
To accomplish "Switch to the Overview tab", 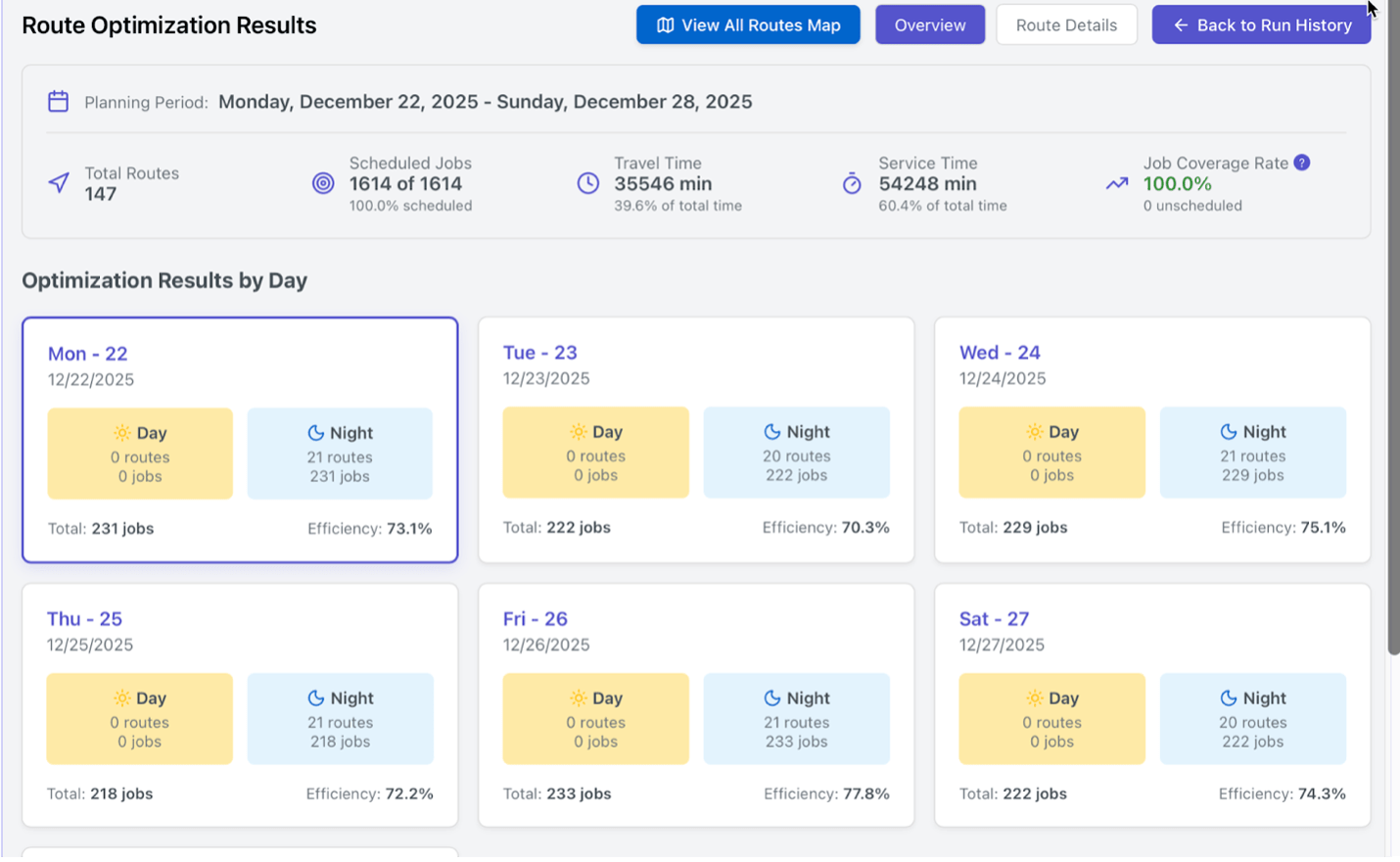I will pyautogui.click(x=929, y=25).
